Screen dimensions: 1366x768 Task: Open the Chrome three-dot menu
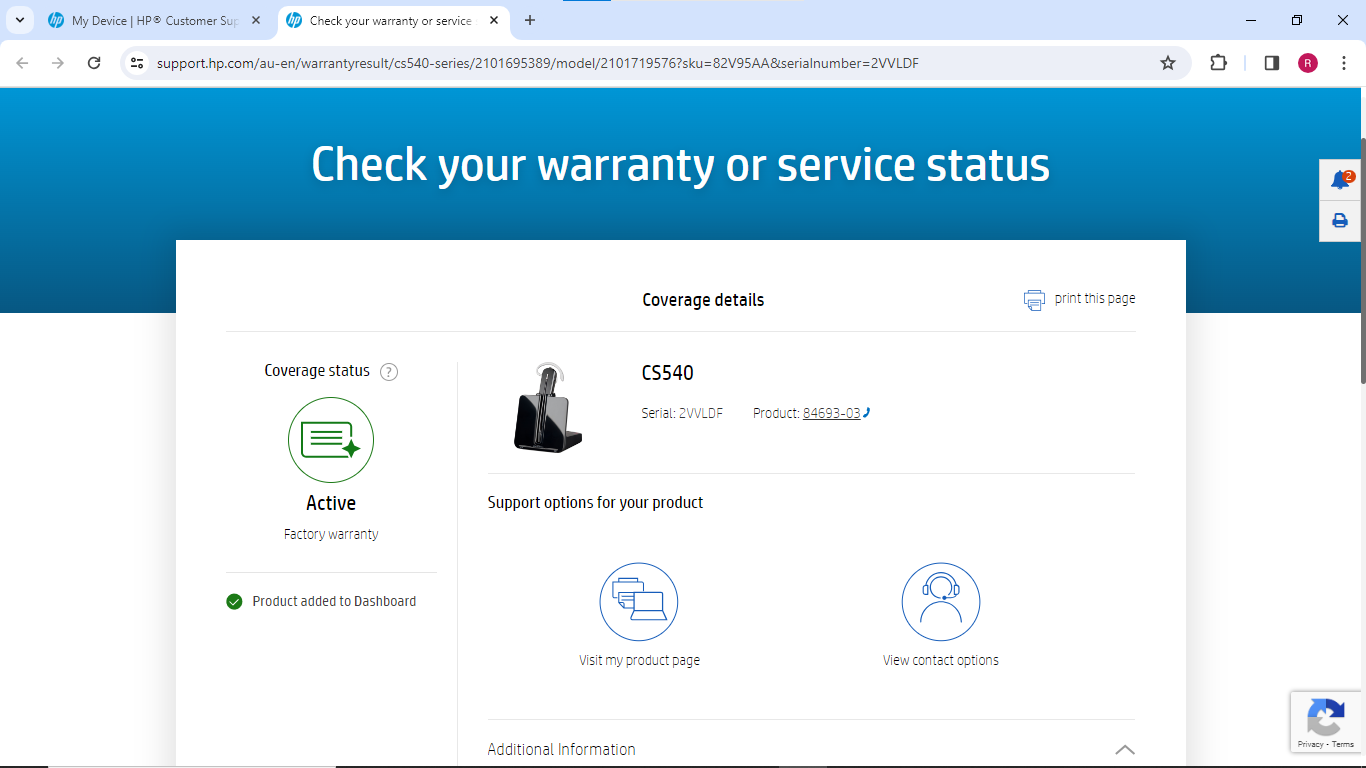tap(1344, 63)
